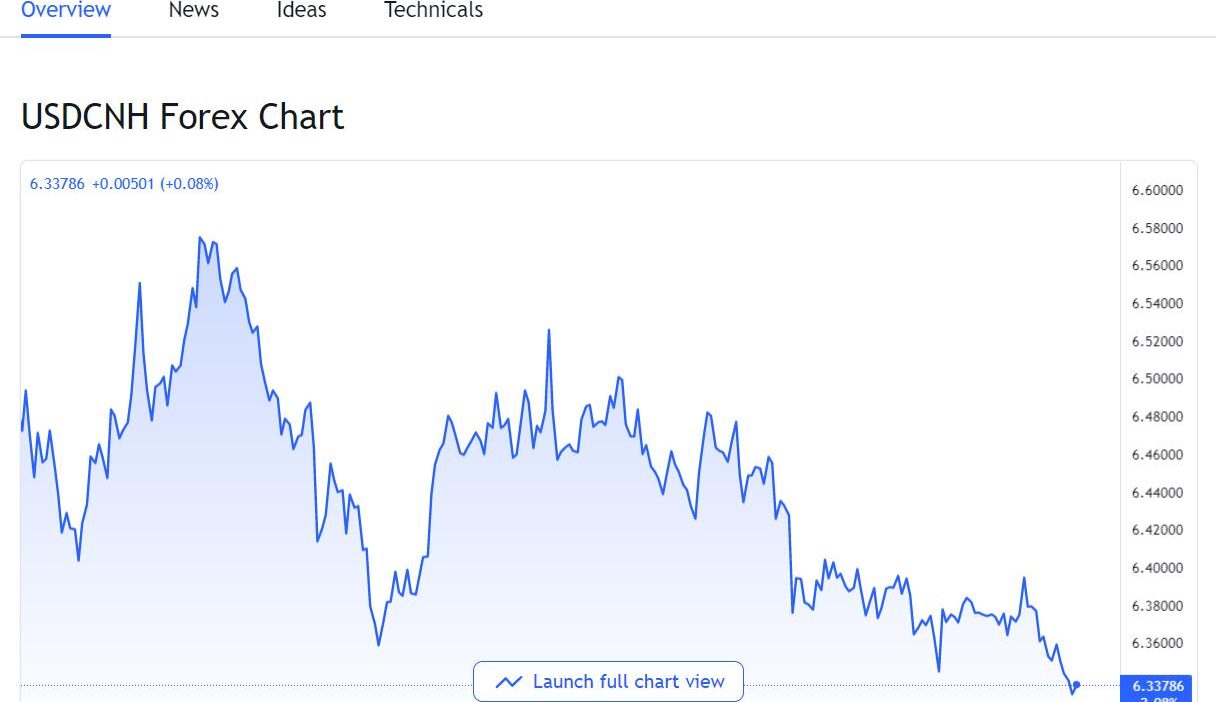Viewport: 1216px width, 702px height.
Task: Launch full chart view
Action: tap(608, 682)
